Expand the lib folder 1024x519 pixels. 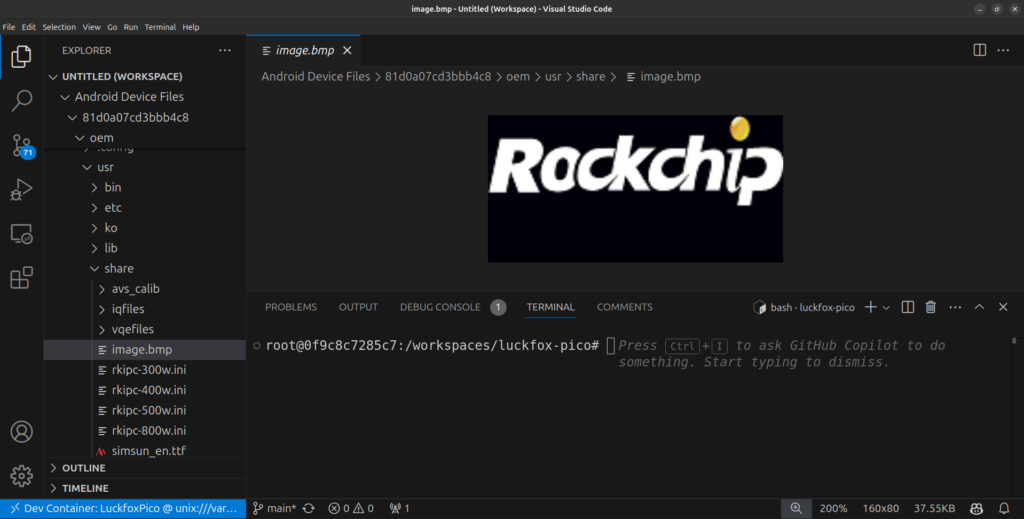point(144,248)
